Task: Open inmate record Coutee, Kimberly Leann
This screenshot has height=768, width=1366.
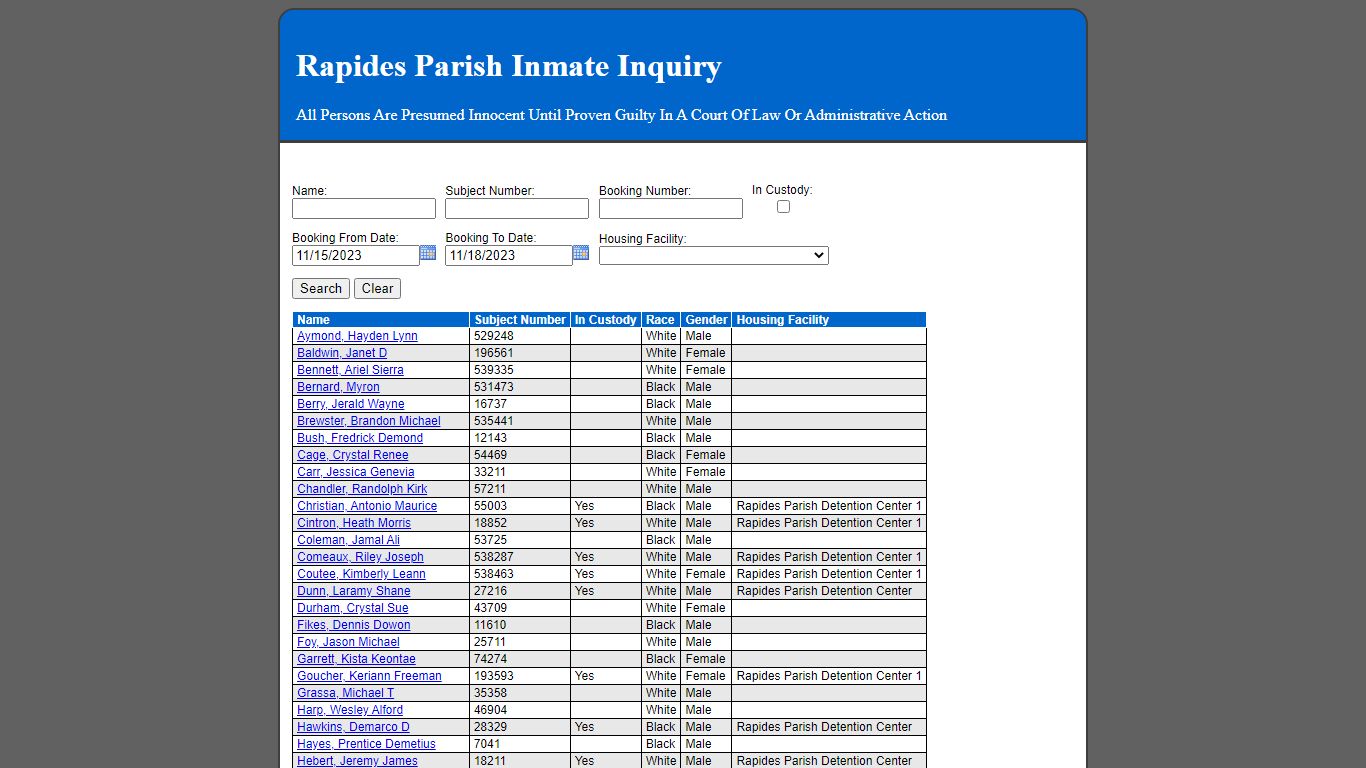Action: click(361, 574)
